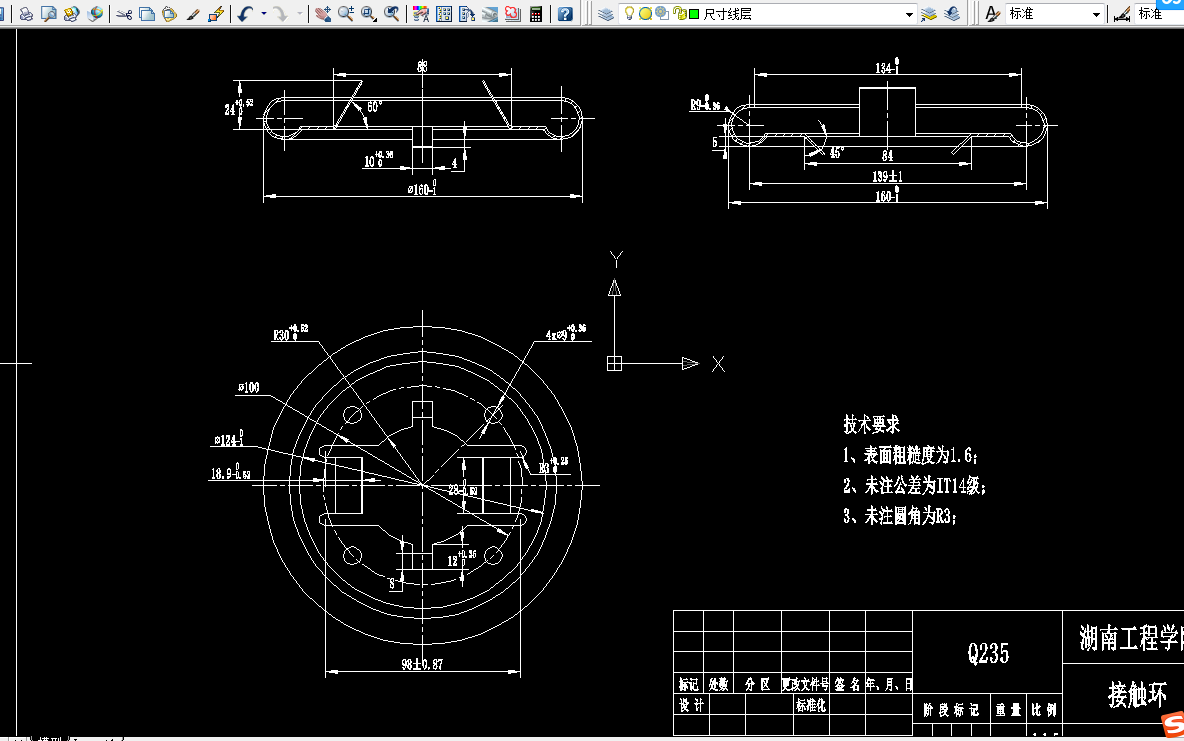Screen dimensions: 1184x741
Task: Toggle the layer freeze sun icon
Action: 645,14
